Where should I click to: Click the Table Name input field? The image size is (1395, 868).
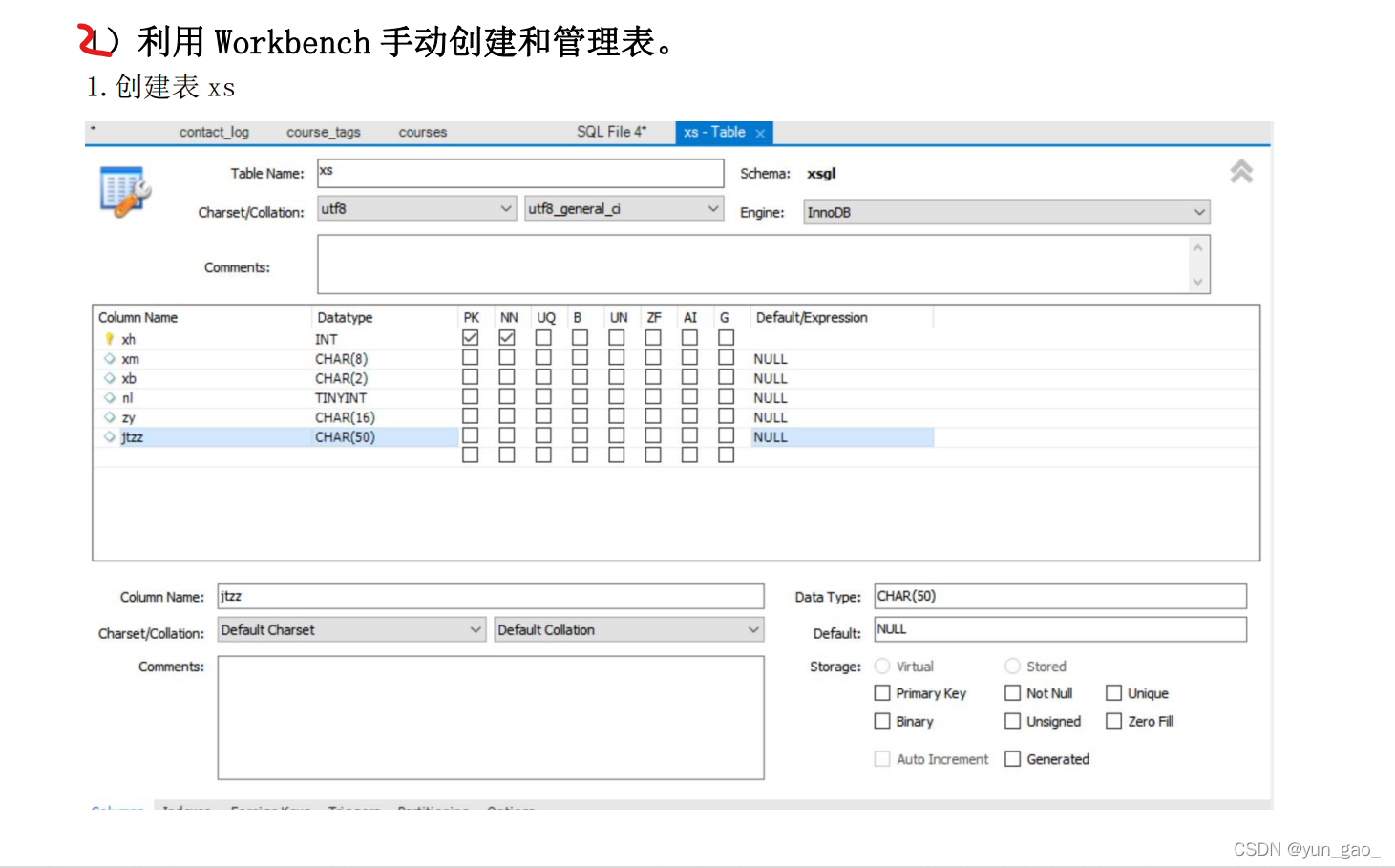tap(520, 173)
